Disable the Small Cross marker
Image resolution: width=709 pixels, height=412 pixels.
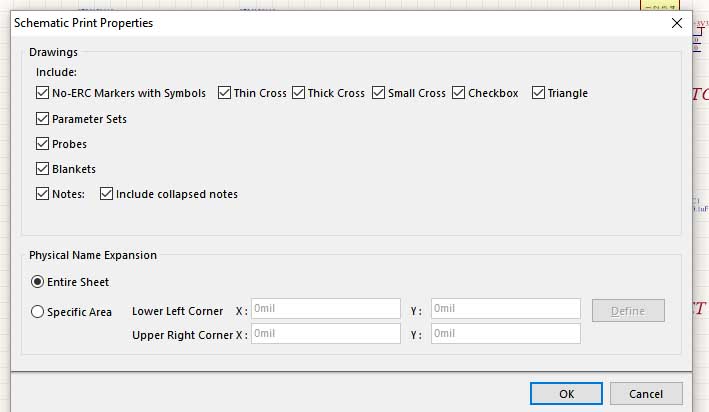[379, 93]
